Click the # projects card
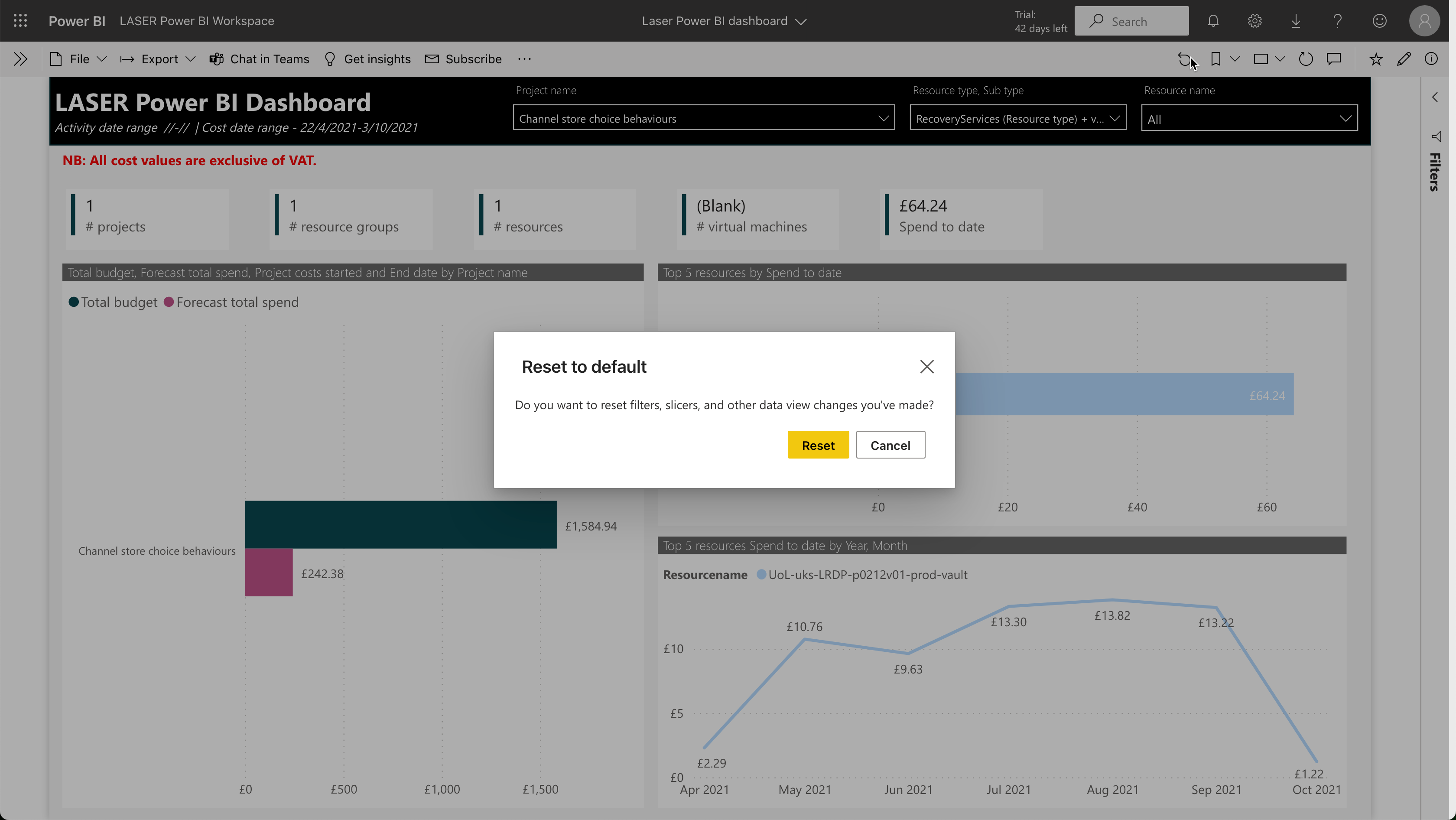Image resolution: width=1456 pixels, height=820 pixels. [147, 219]
